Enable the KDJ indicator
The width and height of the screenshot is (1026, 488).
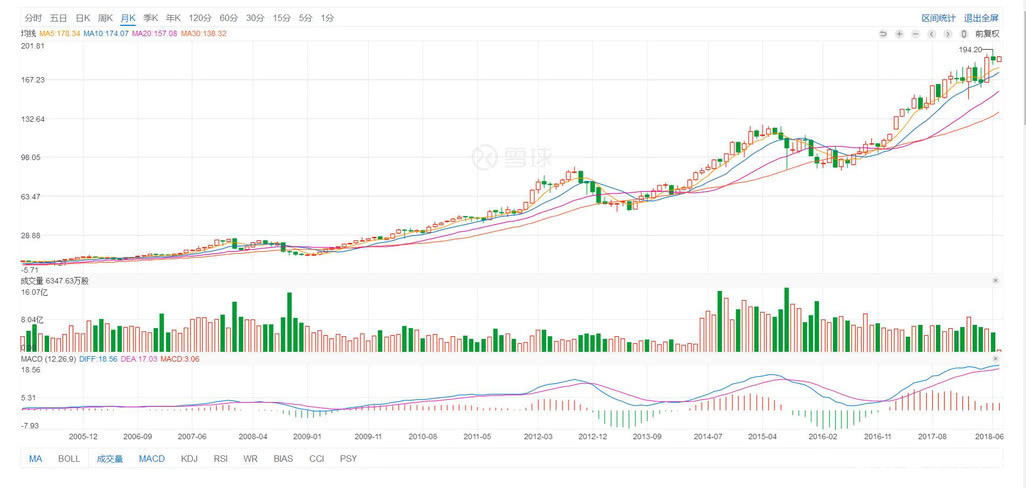pos(189,459)
